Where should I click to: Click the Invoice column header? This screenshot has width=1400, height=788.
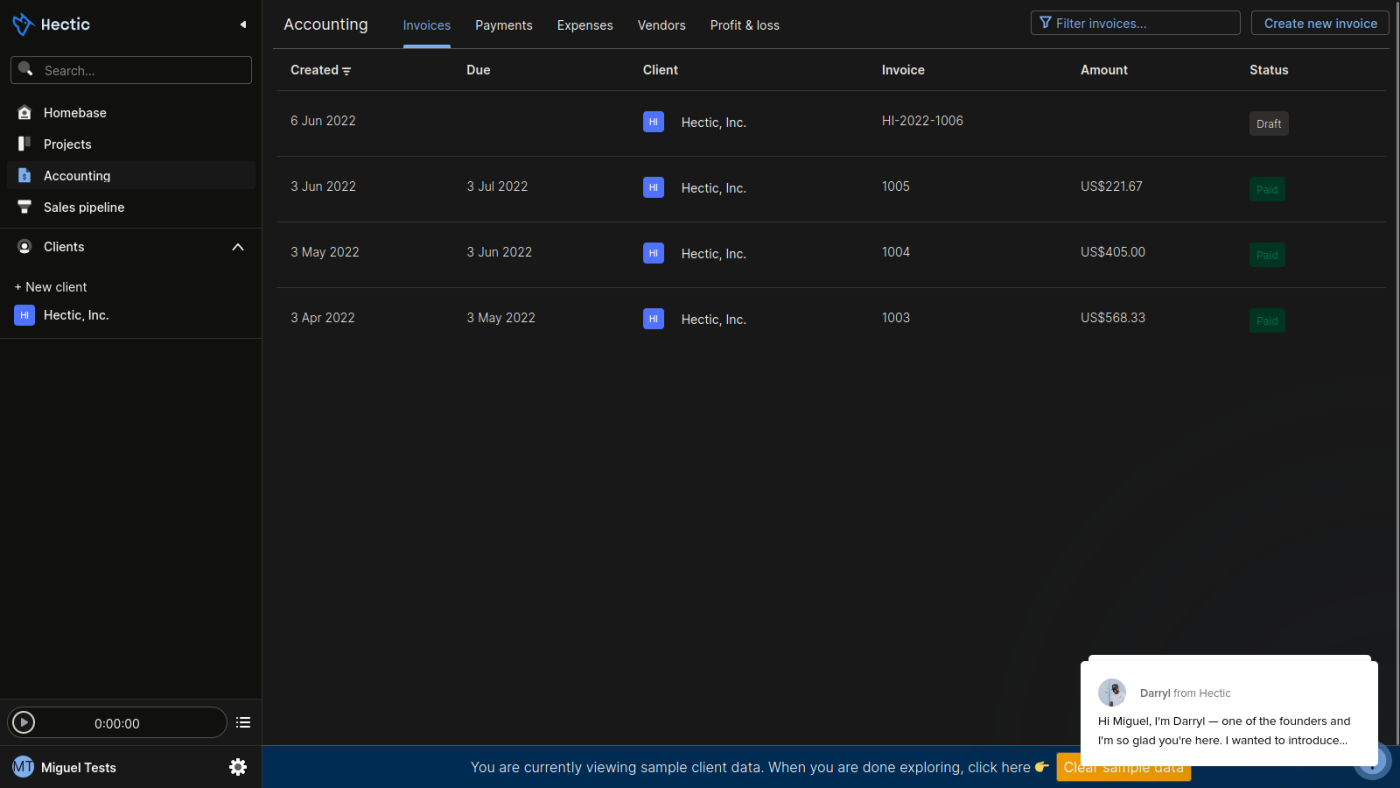pyautogui.click(x=903, y=70)
